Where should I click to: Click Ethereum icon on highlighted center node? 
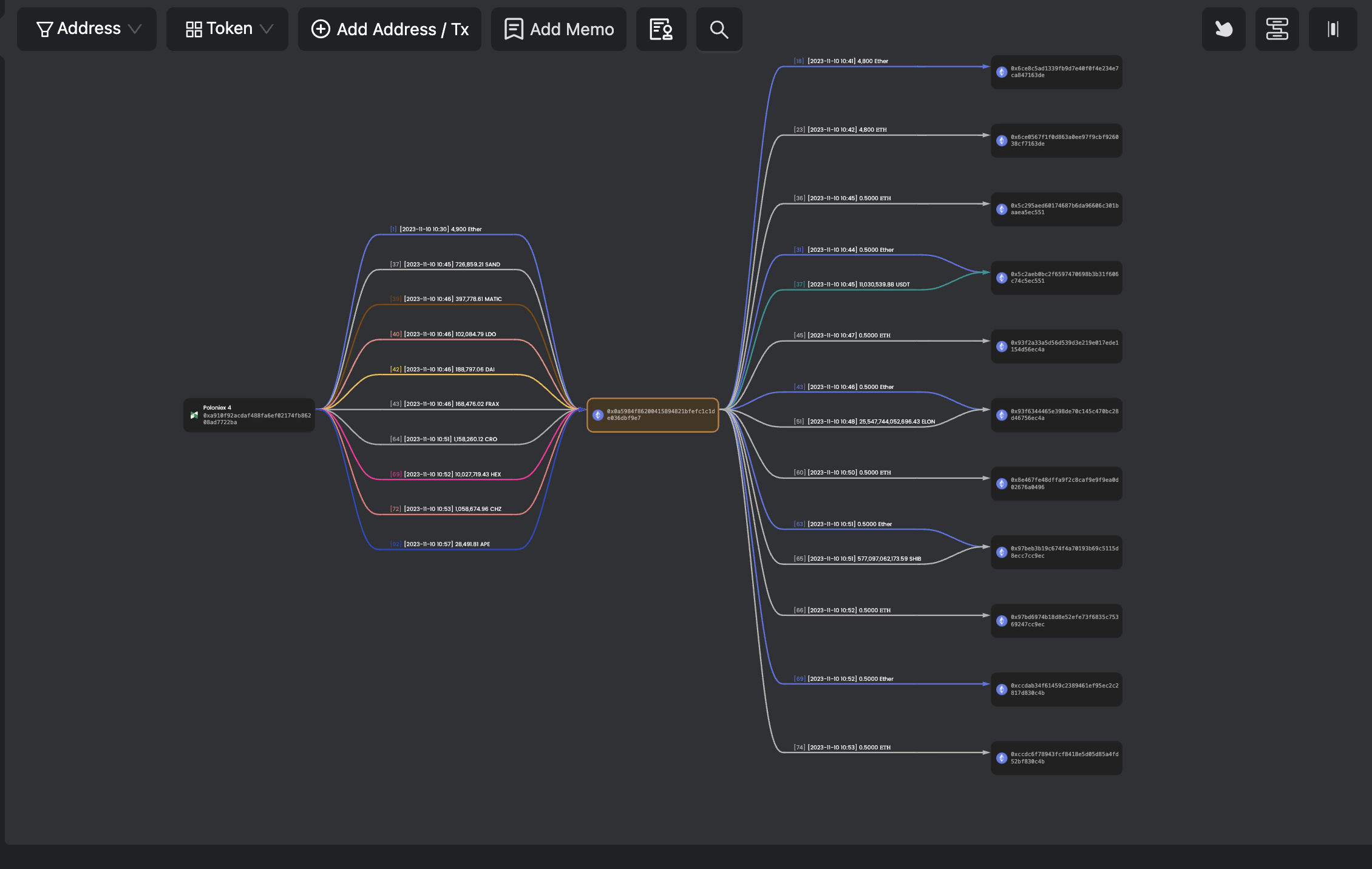tap(598, 415)
